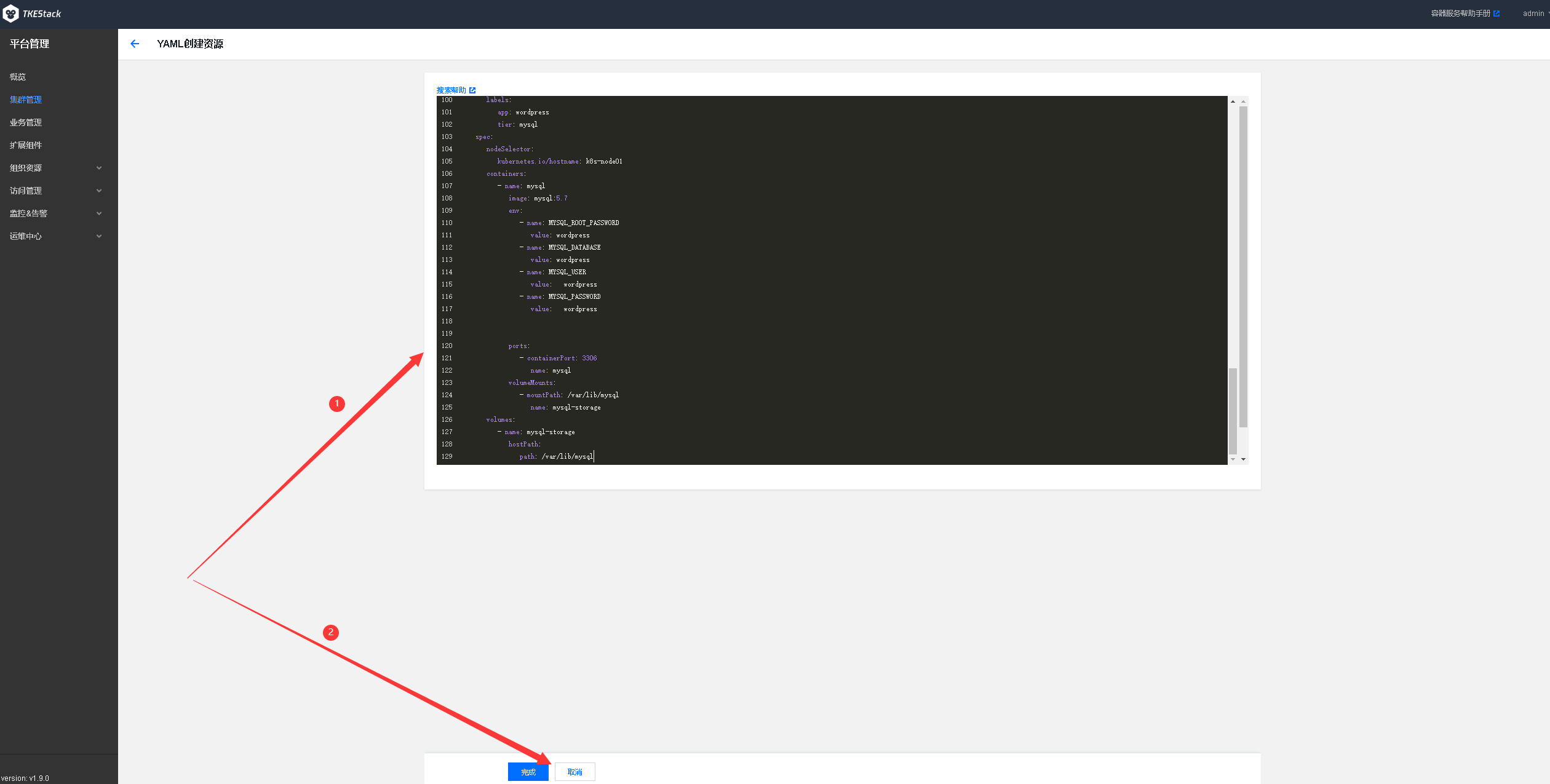
Task: Expand the 监控&告警 menu chevron
Action: [x=99, y=213]
